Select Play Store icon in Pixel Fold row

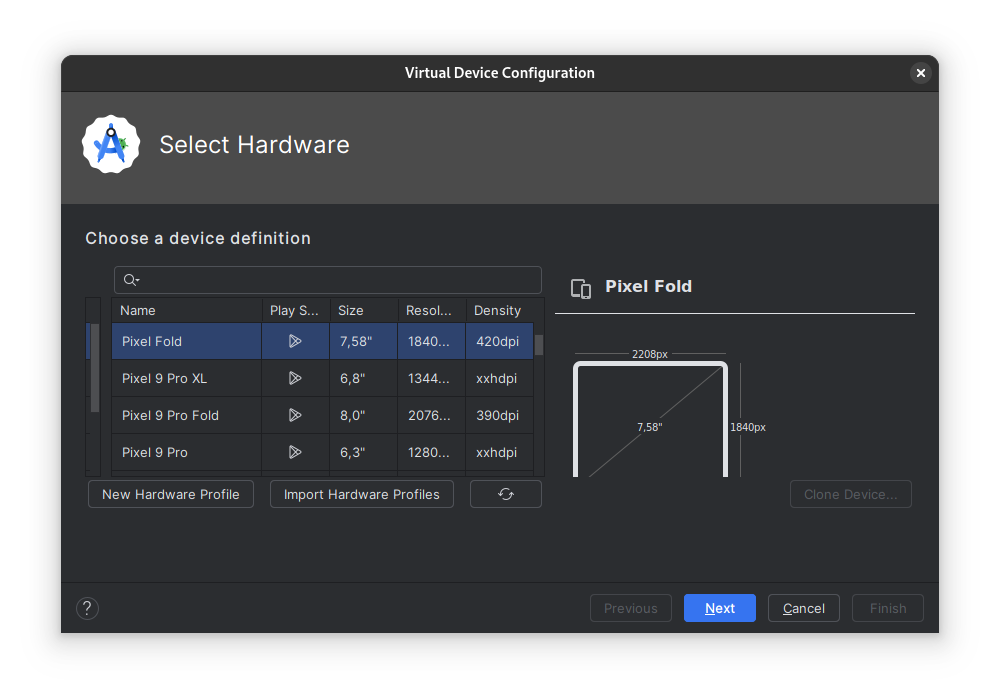point(295,341)
